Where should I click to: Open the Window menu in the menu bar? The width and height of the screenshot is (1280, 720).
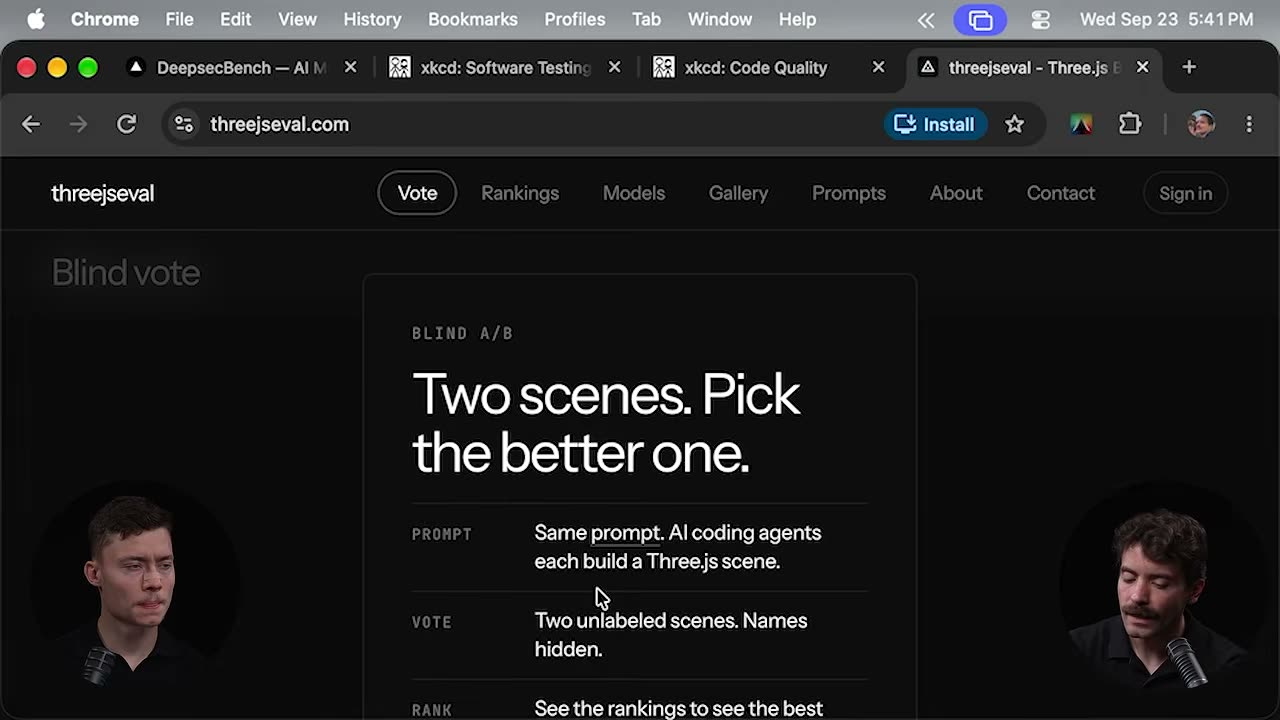(720, 19)
